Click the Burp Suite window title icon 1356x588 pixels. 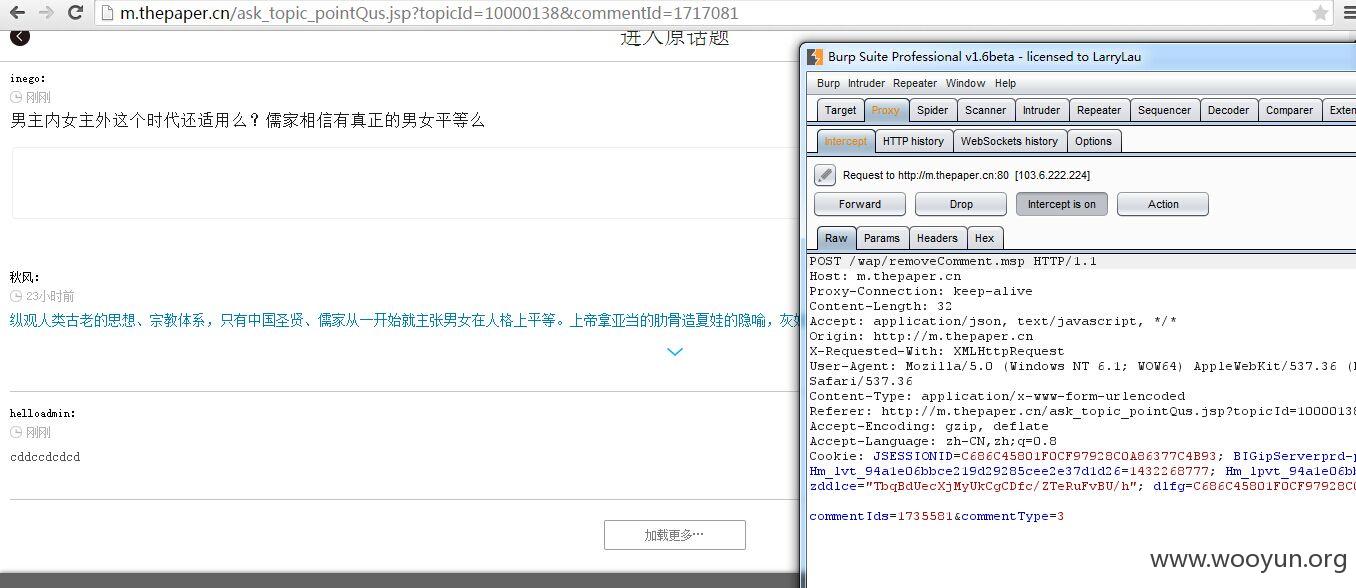(x=815, y=57)
